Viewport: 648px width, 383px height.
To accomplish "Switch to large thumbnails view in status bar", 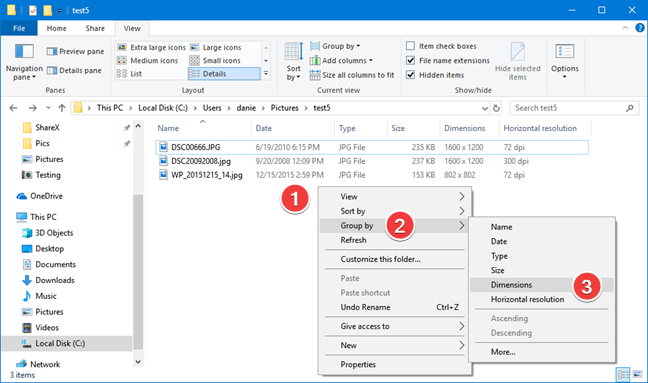I will tap(637, 374).
